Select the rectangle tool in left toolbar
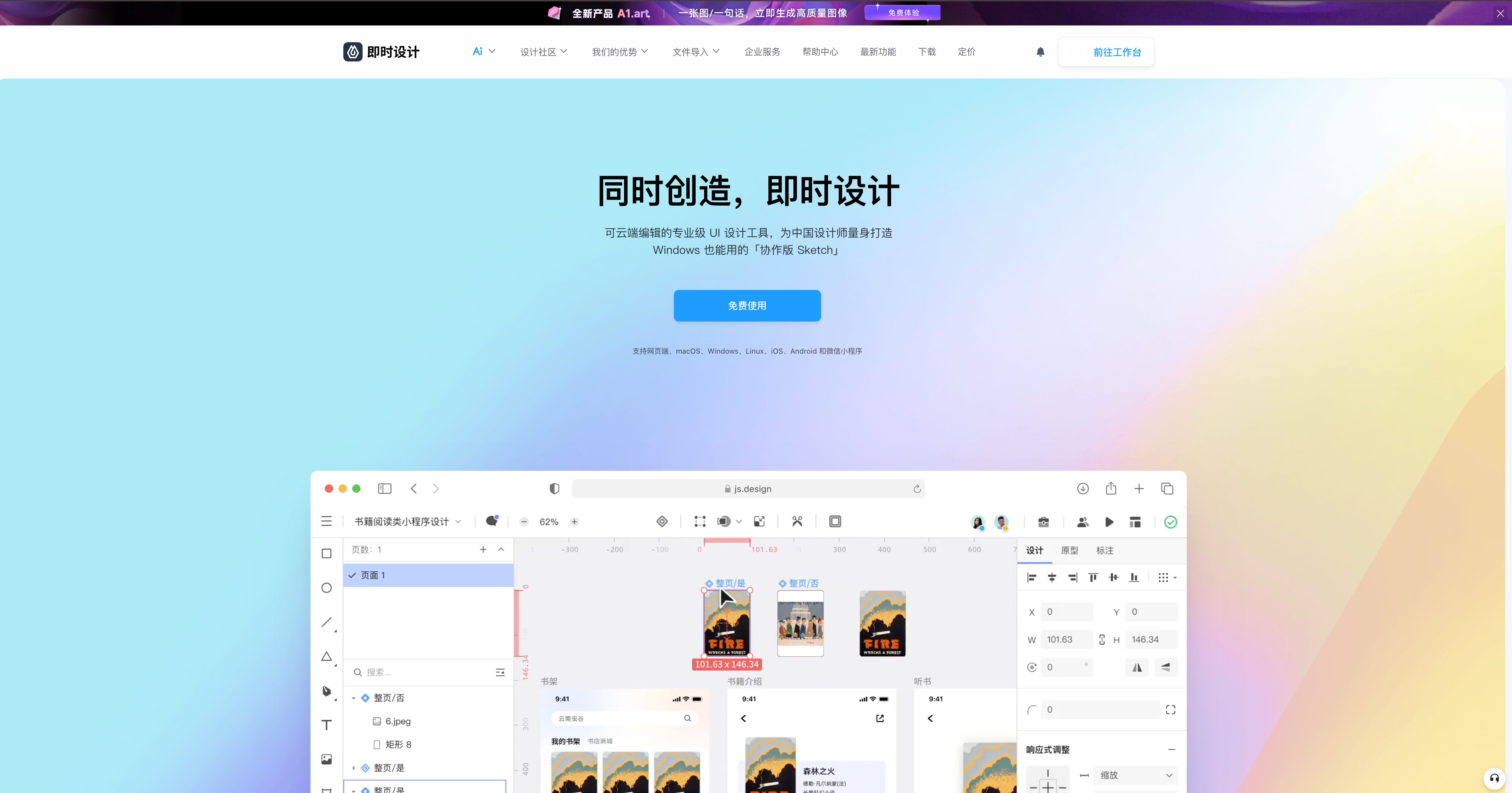This screenshot has height=793, width=1512. (x=326, y=554)
